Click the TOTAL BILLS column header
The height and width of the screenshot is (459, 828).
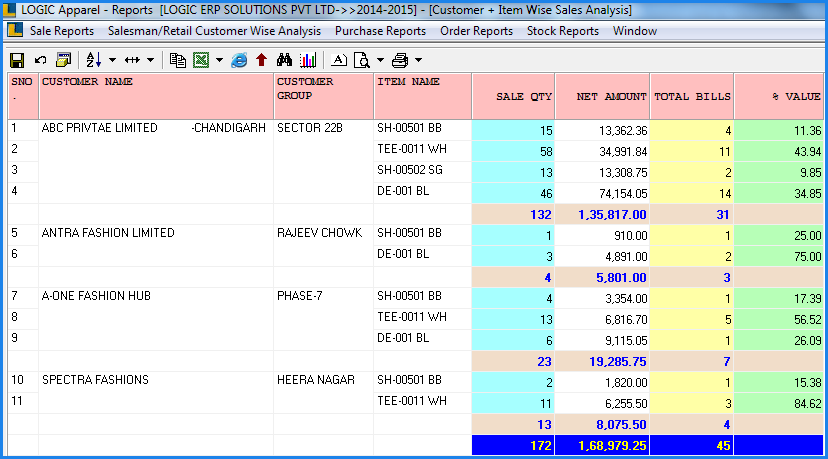click(x=692, y=96)
